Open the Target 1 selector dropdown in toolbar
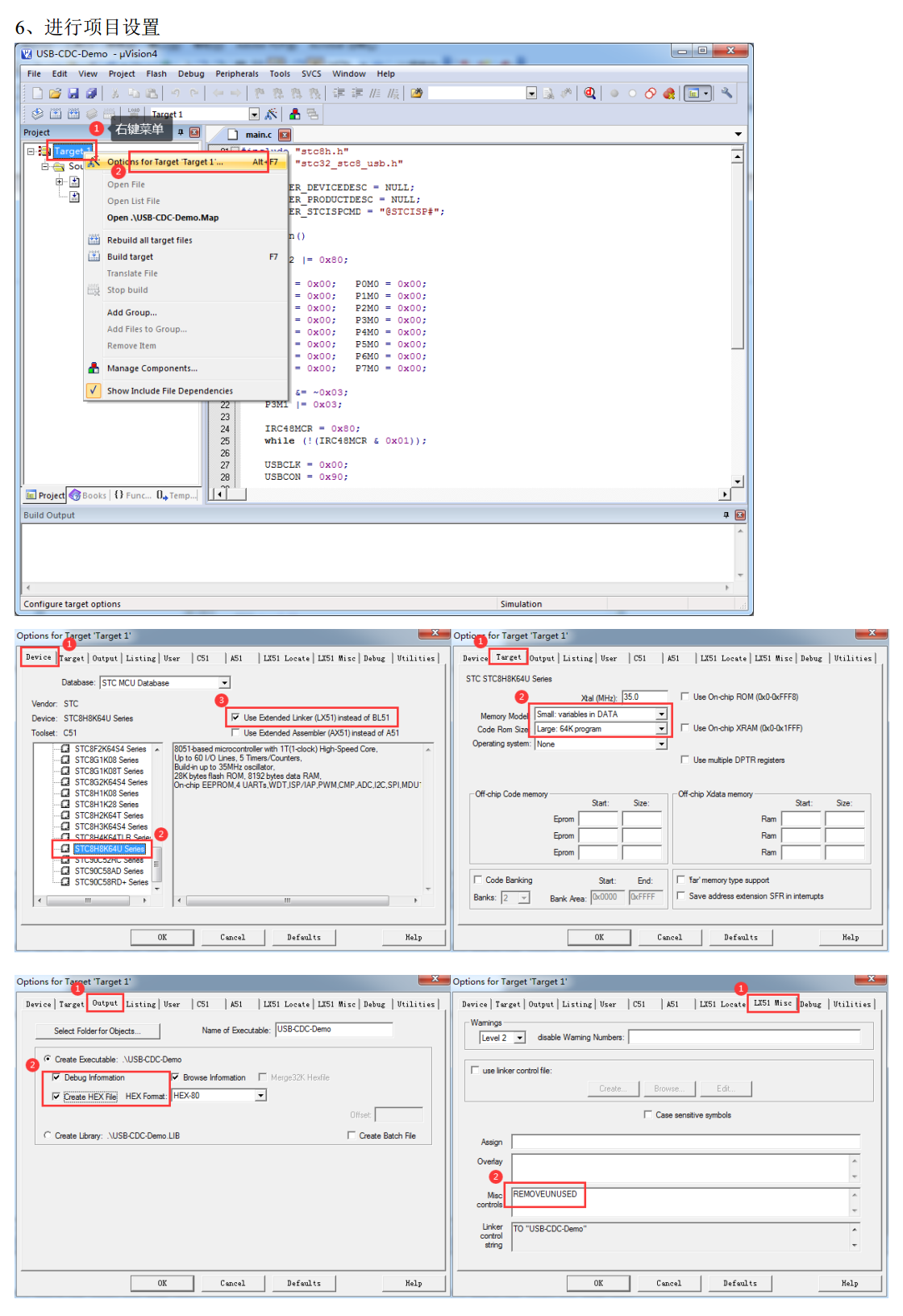Screen dimensions: 903x1316 point(254,115)
